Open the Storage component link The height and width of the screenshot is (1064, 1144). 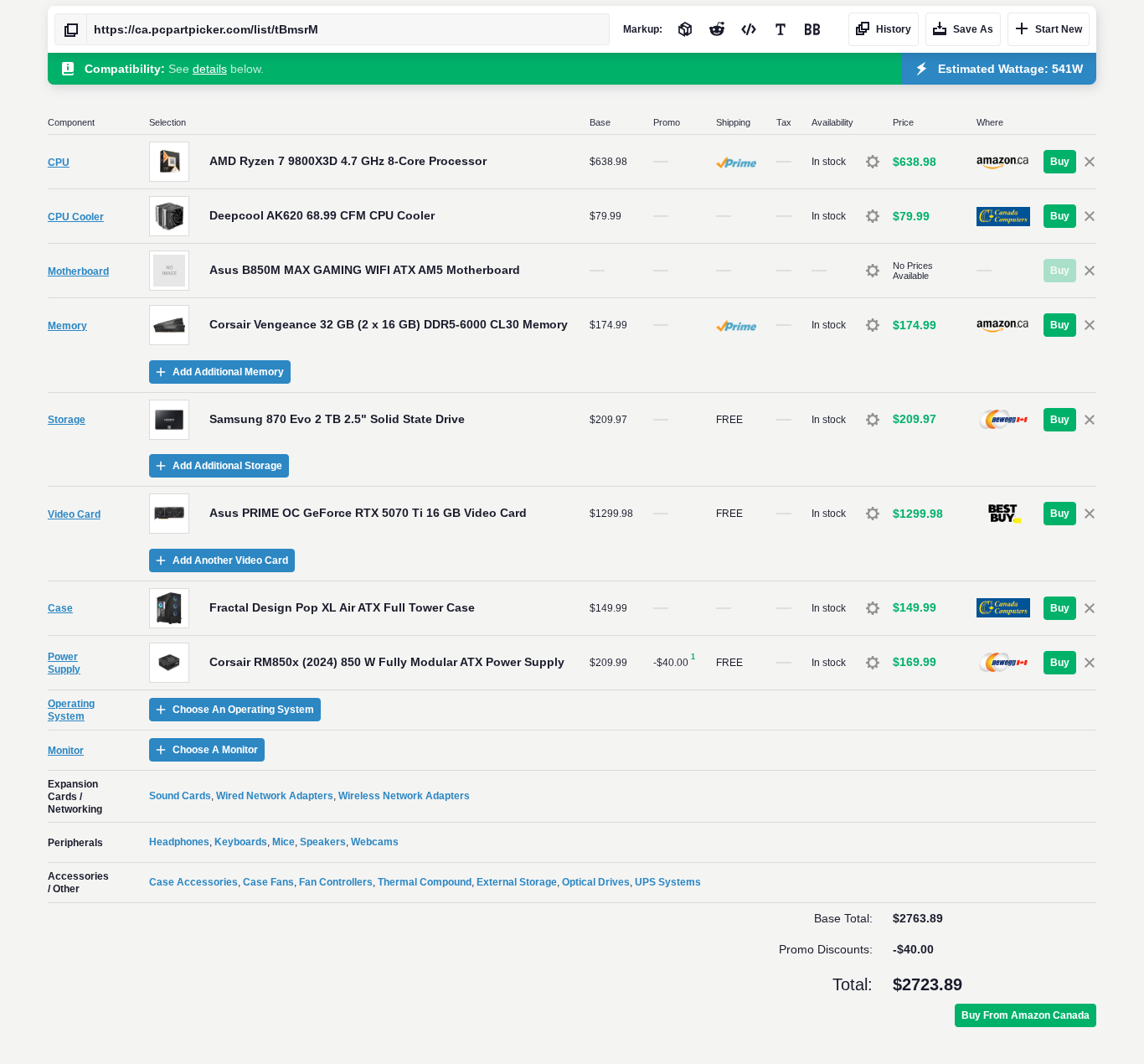pyautogui.click(x=66, y=420)
